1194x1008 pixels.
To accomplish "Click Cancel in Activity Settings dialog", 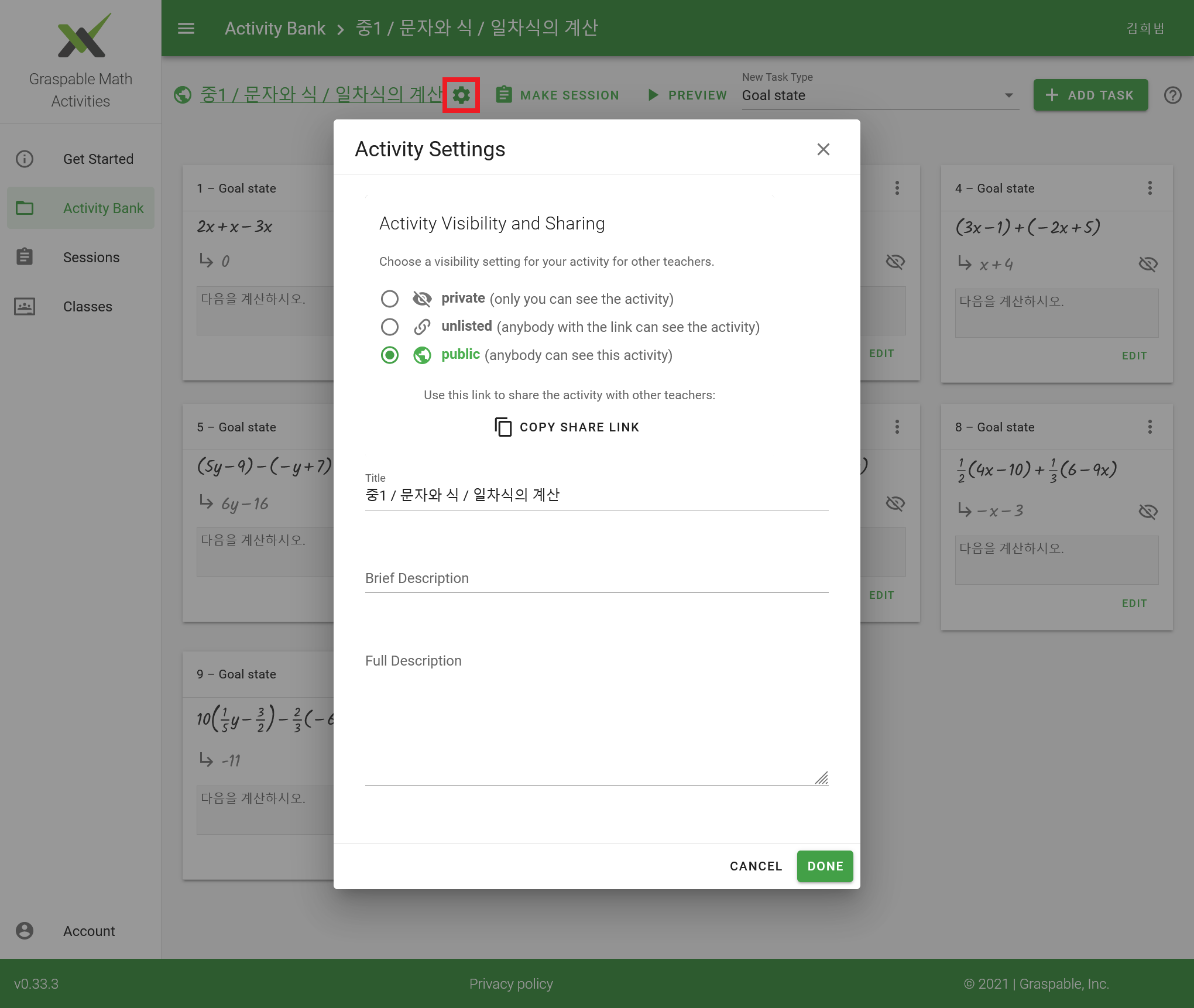I will pyautogui.click(x=756, y=866).
